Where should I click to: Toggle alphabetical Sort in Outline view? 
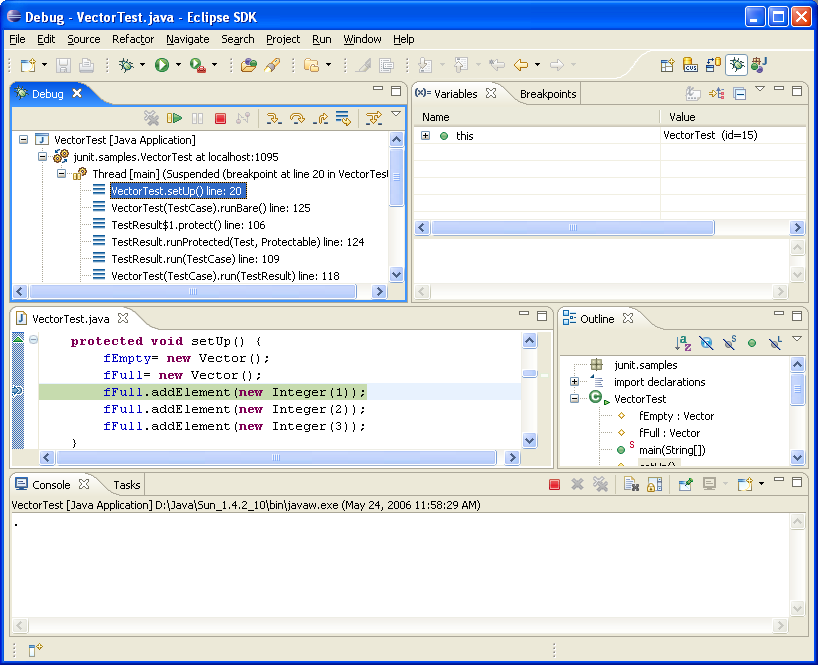(x=683, y=343)
